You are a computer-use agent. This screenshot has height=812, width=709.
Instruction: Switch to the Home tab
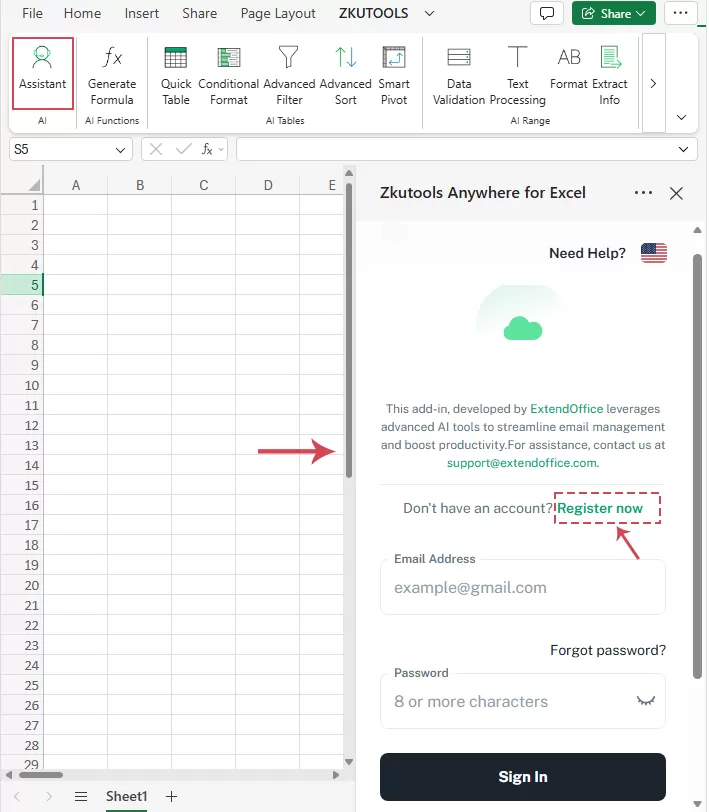[82, 13]
